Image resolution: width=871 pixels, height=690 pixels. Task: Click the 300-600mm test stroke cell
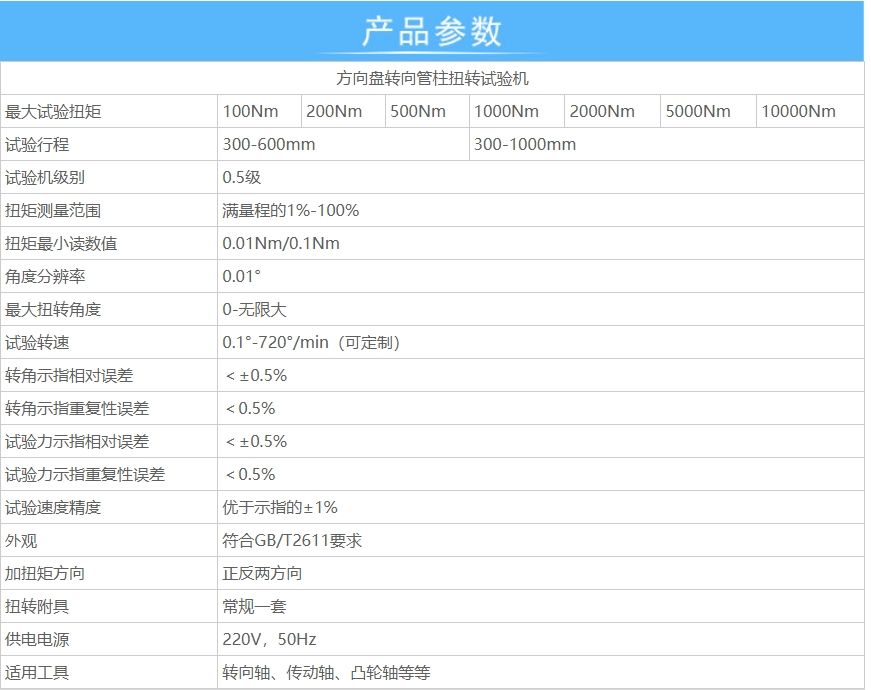point(269,144)
